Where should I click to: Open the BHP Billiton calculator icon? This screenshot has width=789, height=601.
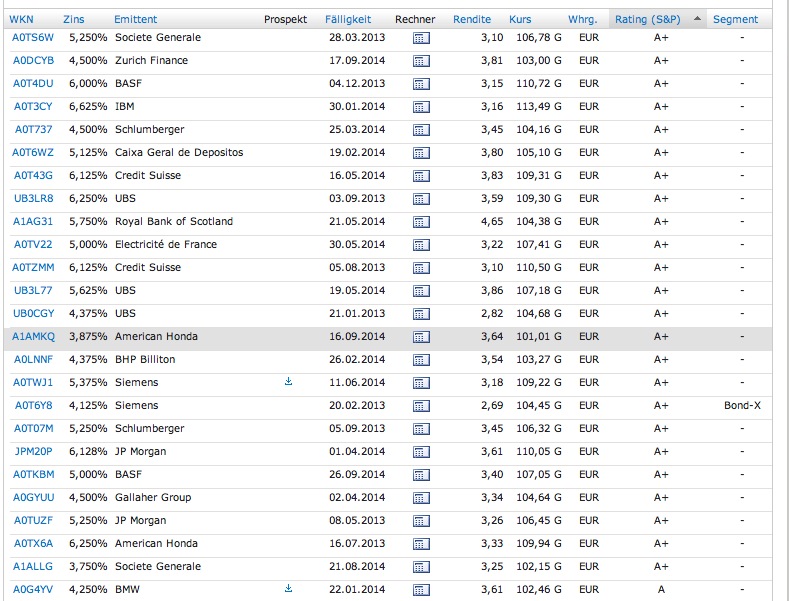click(421, 360)
